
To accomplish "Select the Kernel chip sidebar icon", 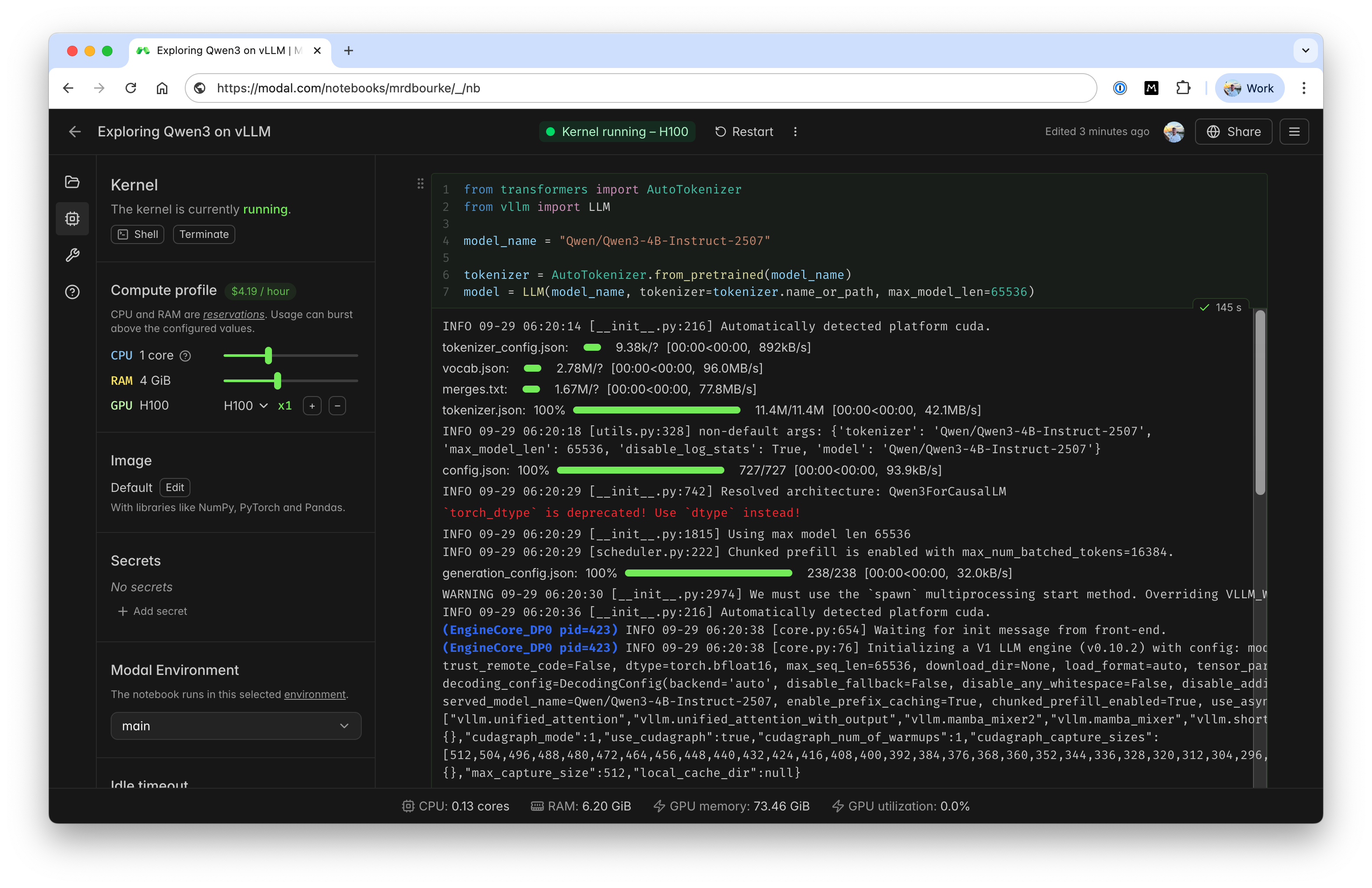I will pyautogui.click(x=72, y=218).
